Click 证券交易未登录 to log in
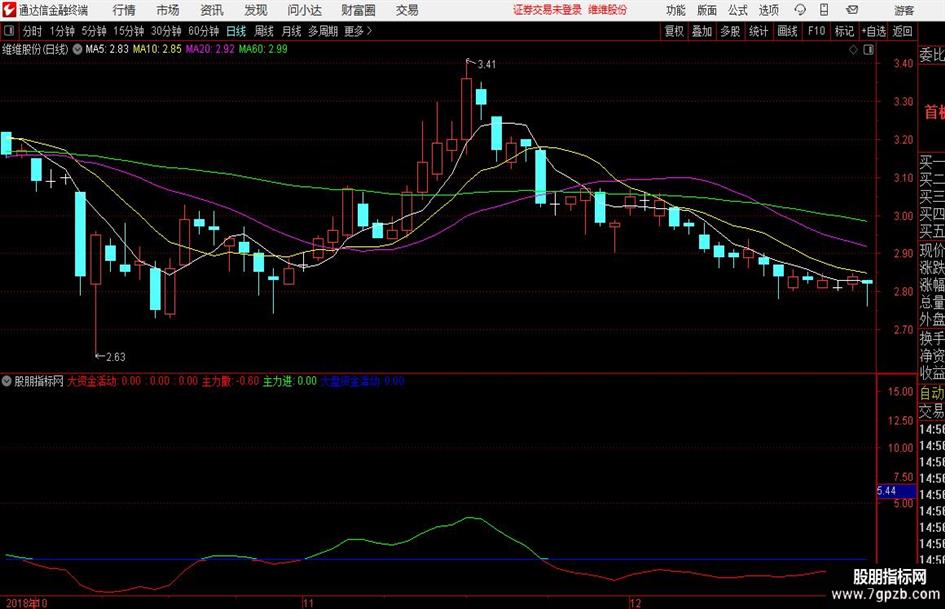945x609 pixels. (547, 10)
